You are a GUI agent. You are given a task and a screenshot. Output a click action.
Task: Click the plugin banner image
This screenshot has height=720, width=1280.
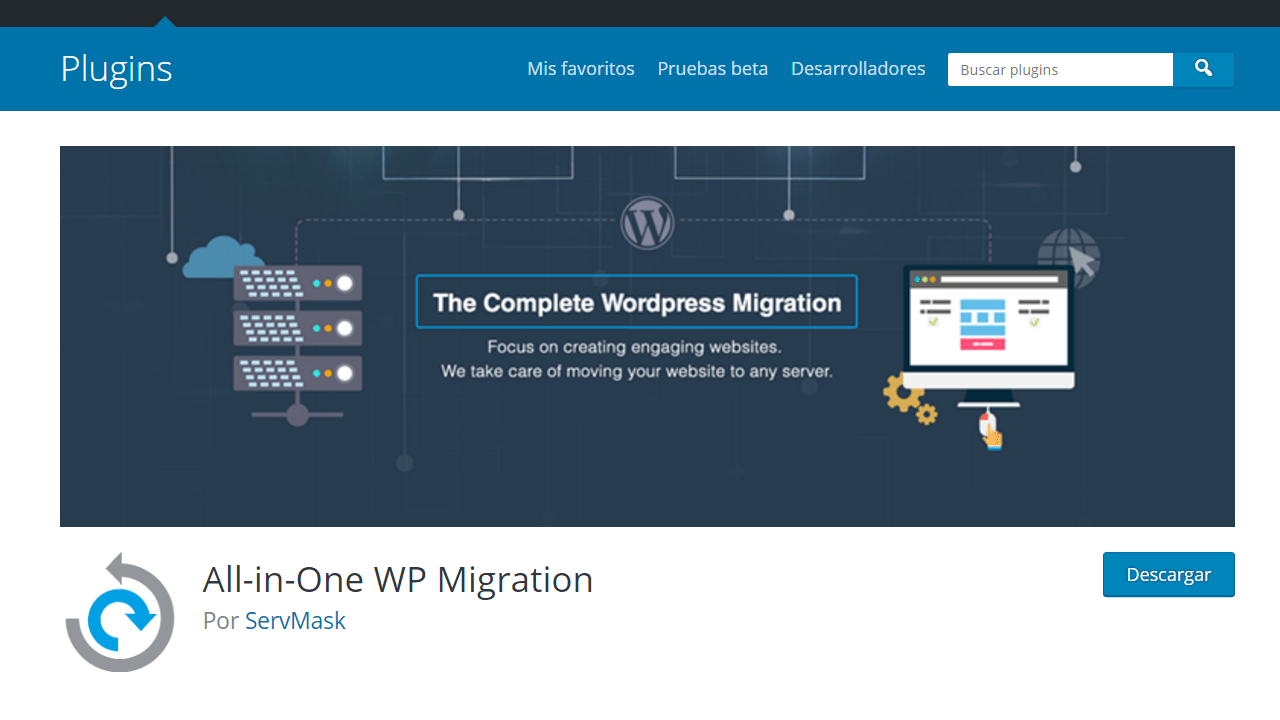click(x=647, y=336)
